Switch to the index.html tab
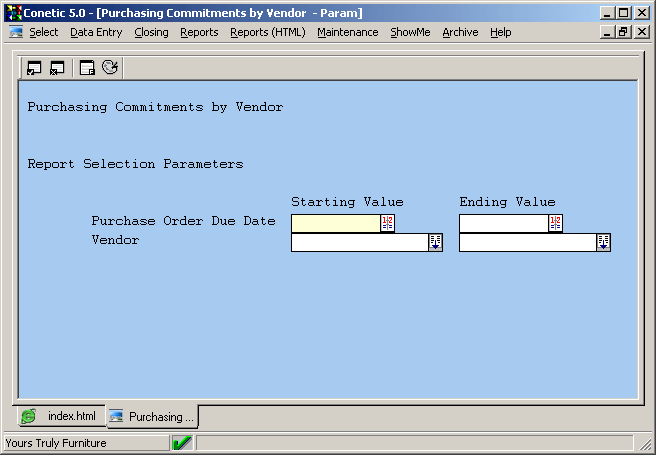656x455 pixels. (61, 416)
